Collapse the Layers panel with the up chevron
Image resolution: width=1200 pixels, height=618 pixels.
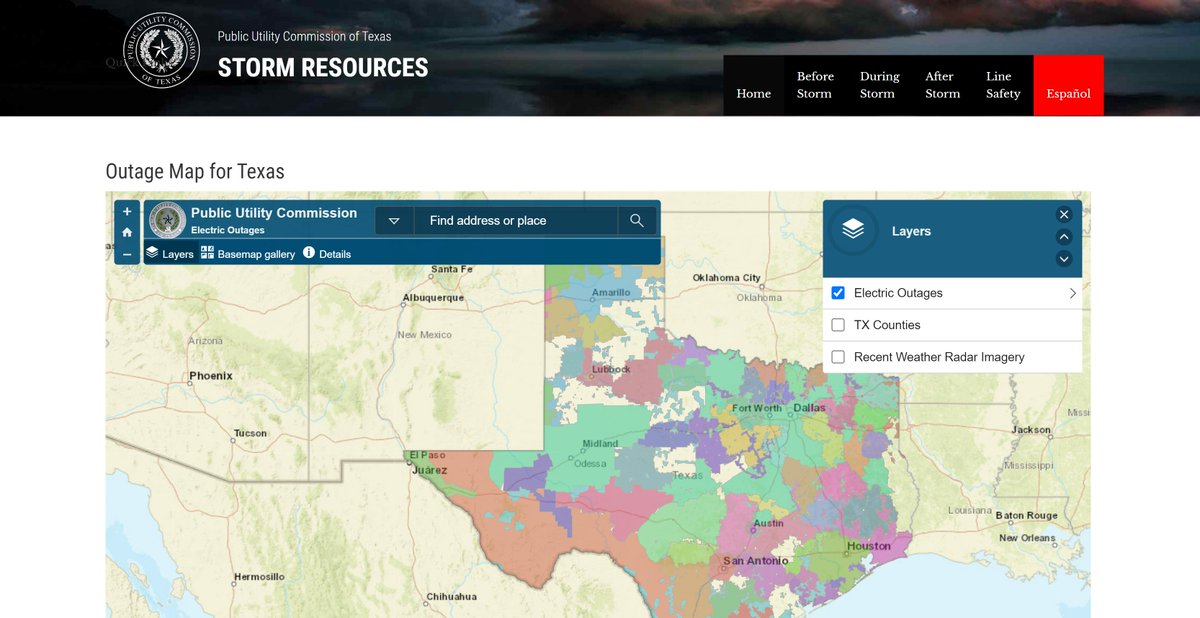(x=1064, y=236)
